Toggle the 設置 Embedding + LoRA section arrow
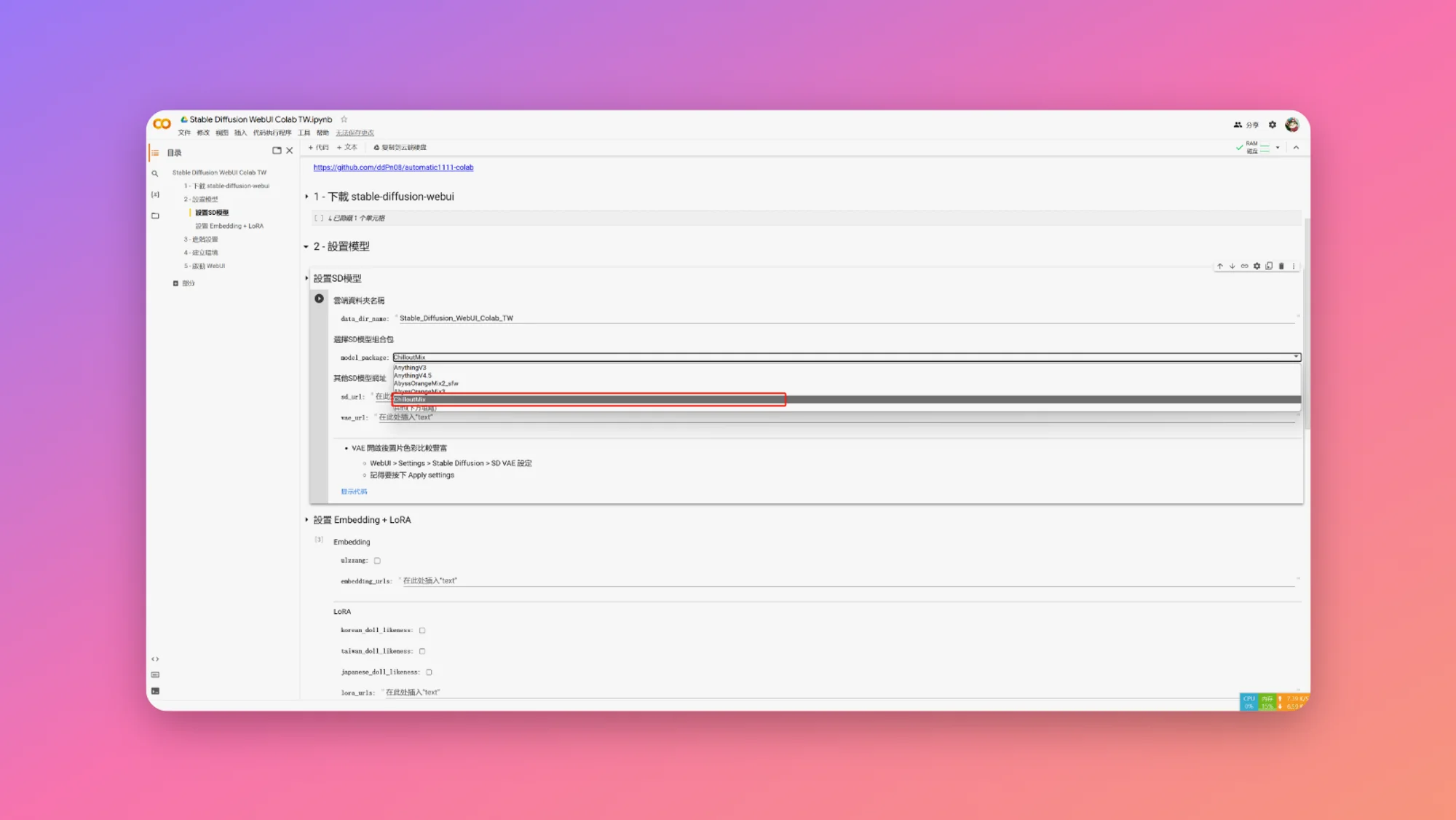Viewport: 1456px width, 820px height. point(306,520)
